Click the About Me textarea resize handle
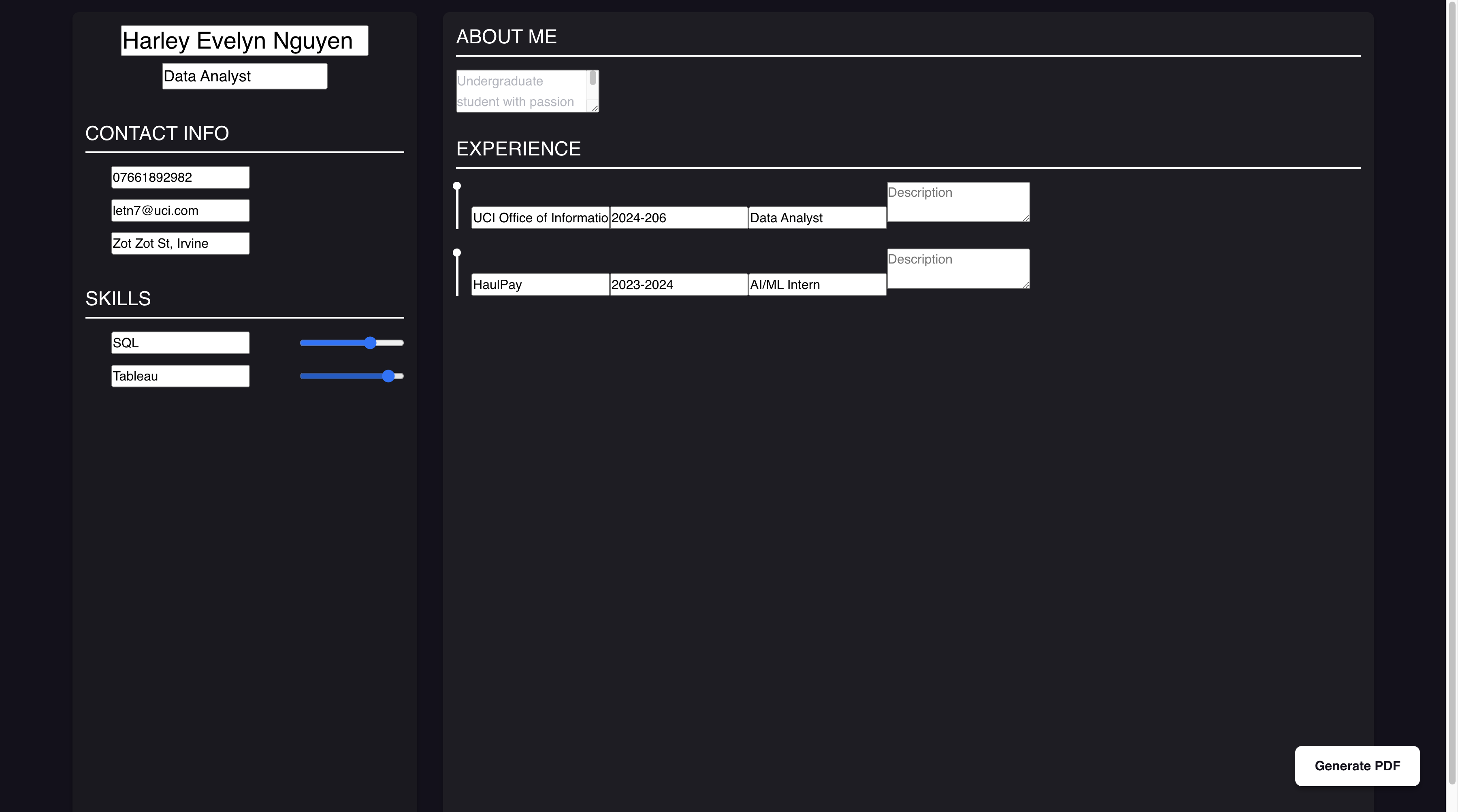Screen dimensions: 1458x812 tap(595, 108)
